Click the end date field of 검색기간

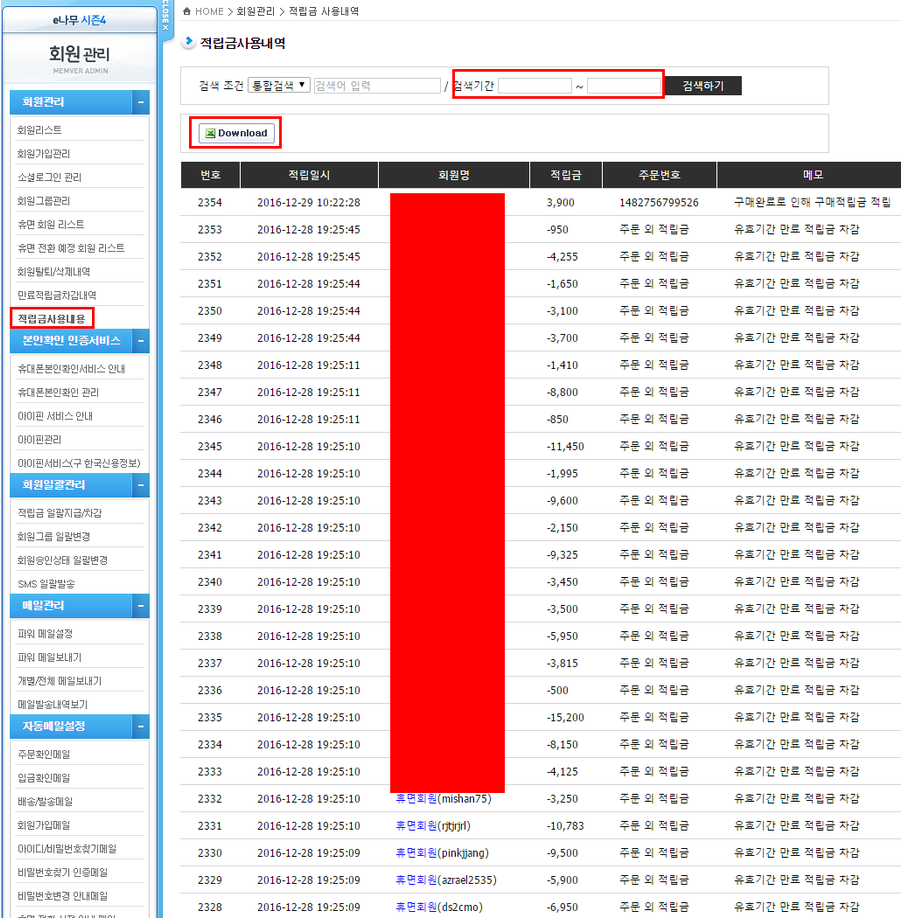pyautogui.click(x=624, y=87)
